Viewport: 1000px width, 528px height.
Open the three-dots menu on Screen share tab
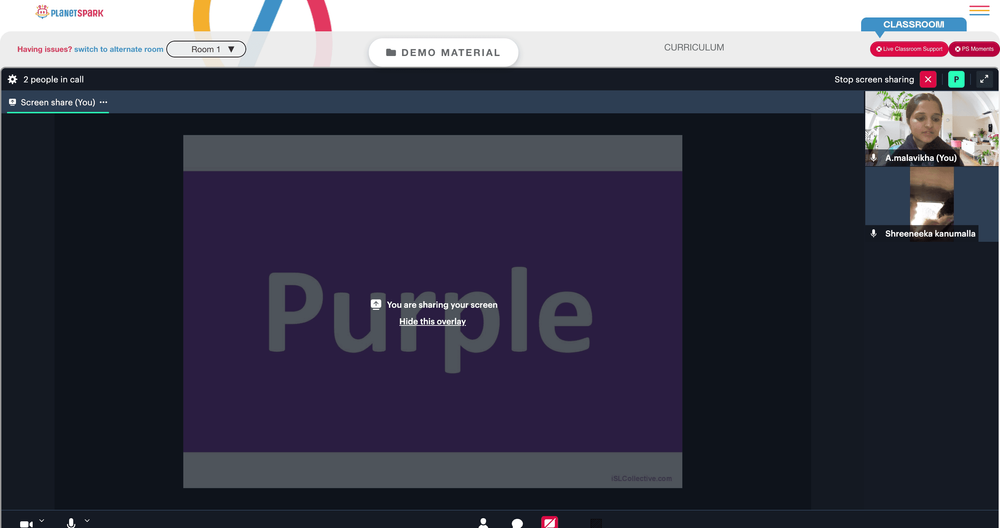coord(103,102)
